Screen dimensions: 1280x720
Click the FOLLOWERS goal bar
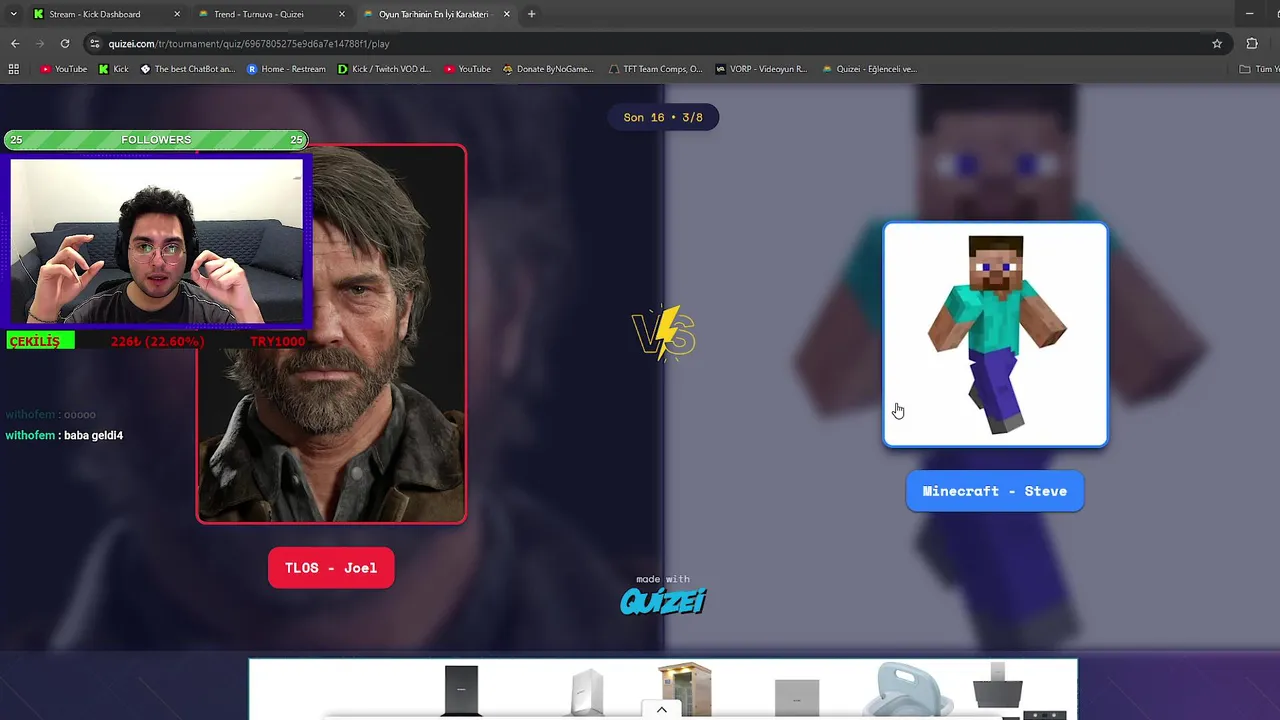tap(156, 140)
